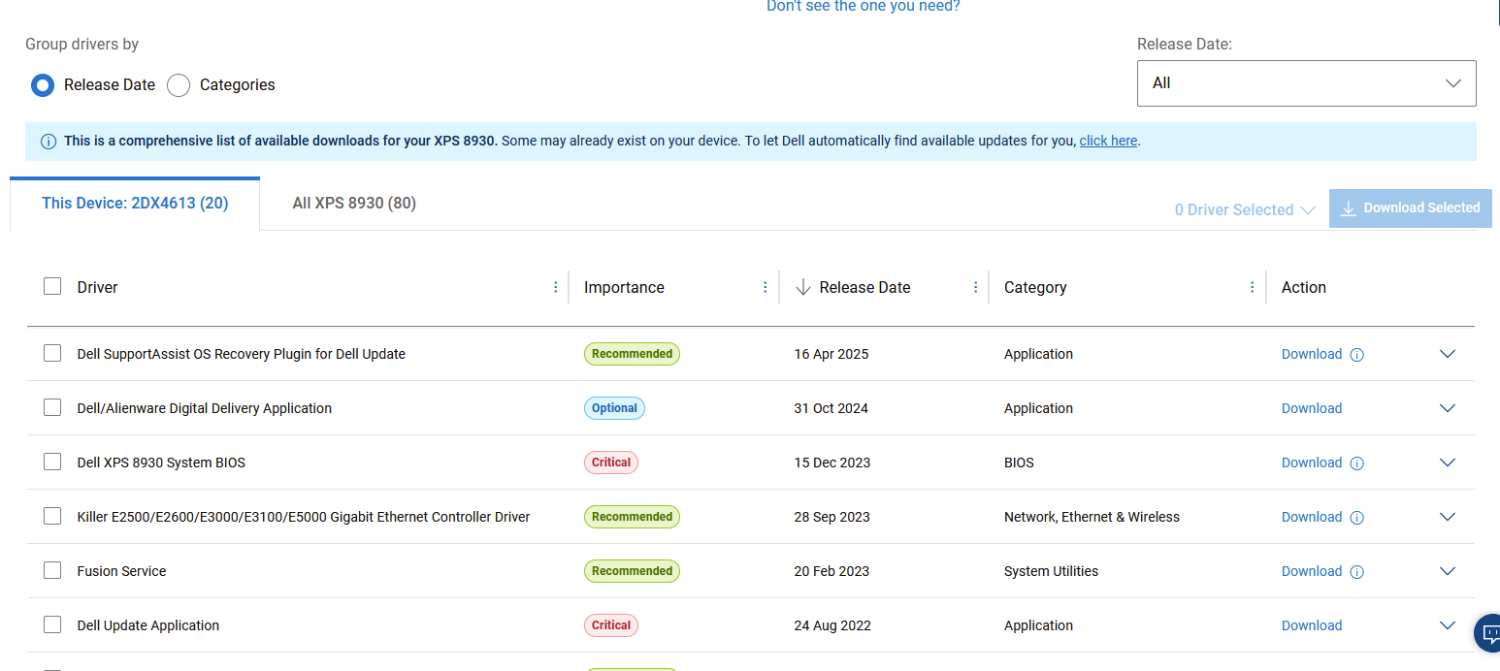Viewport: 1500px width, 671px height.
Task: Tick the select-all checkbox in Driver header
Action: pos(52,286)
